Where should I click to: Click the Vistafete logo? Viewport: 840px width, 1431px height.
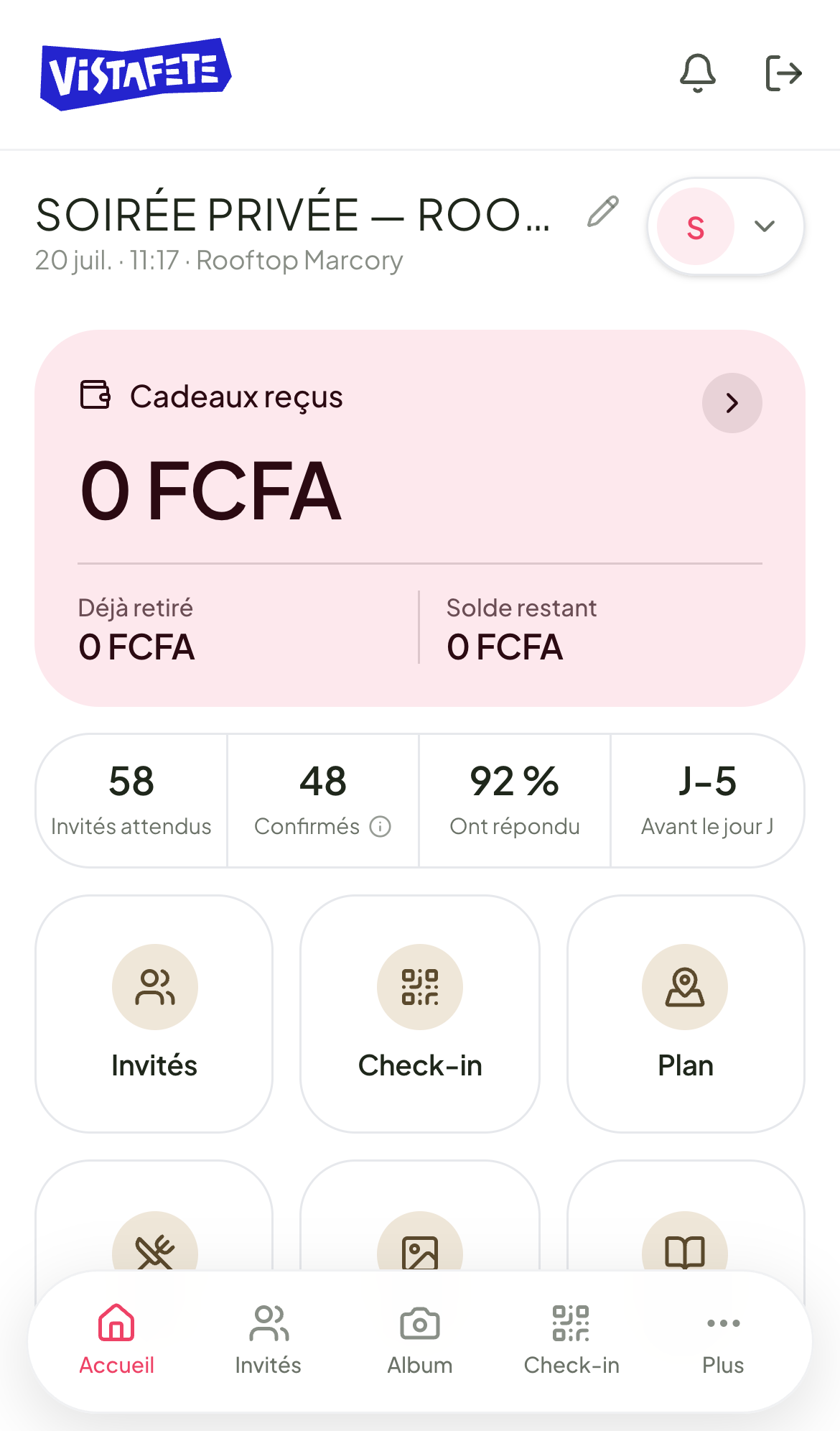pos(136,74)
